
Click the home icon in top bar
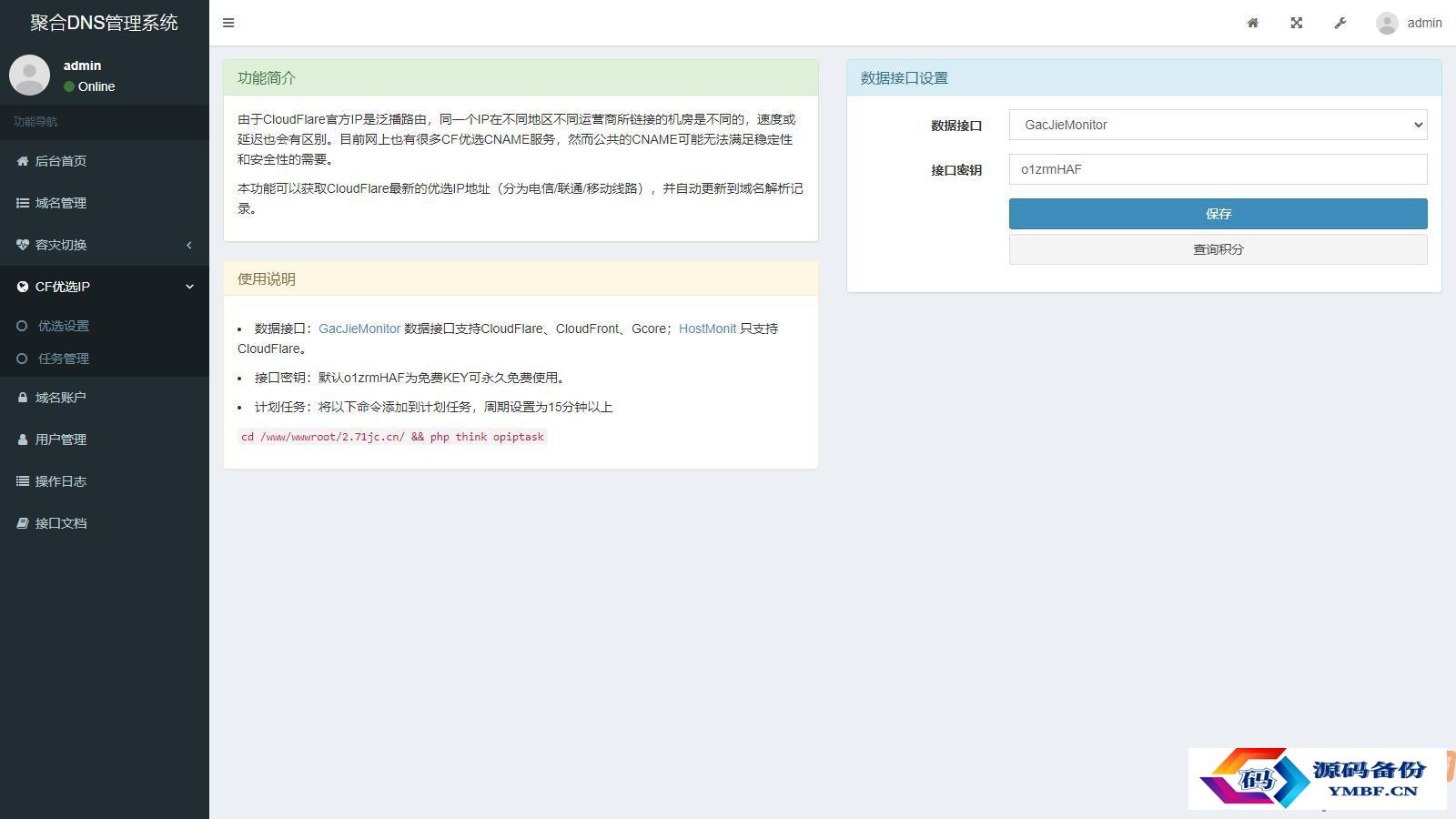1253,23
